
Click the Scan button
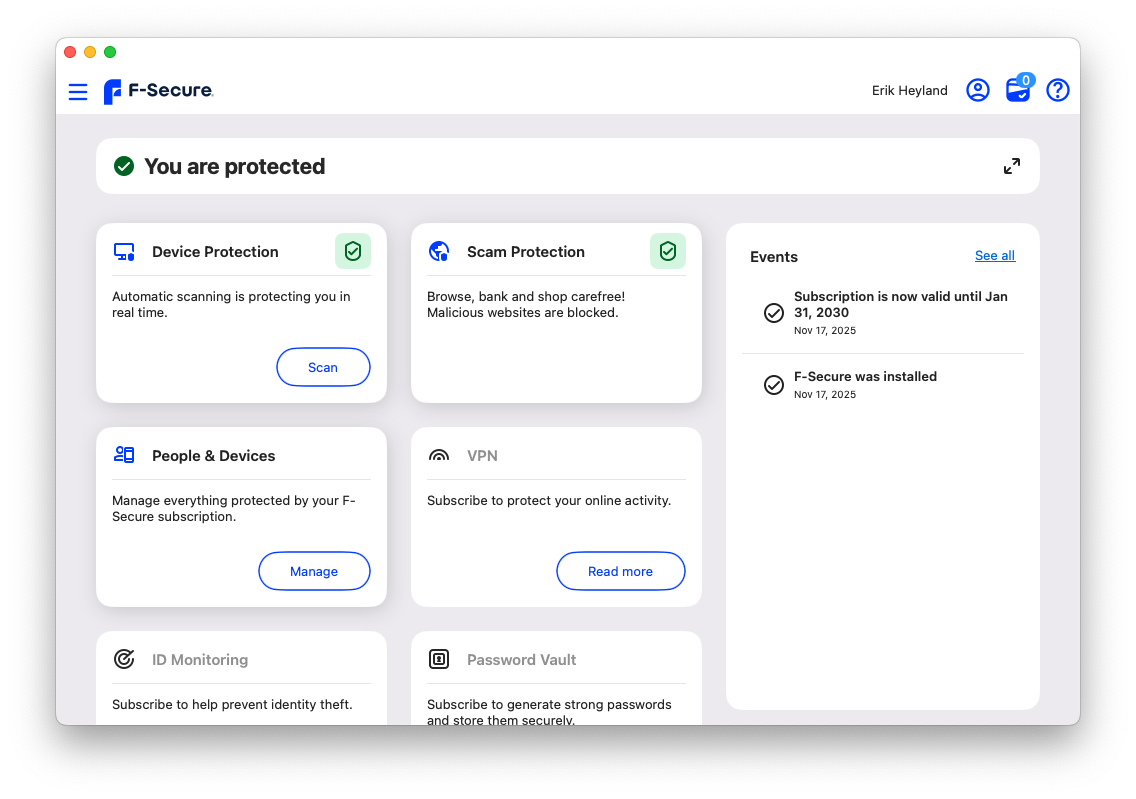(x=323, y=367)
